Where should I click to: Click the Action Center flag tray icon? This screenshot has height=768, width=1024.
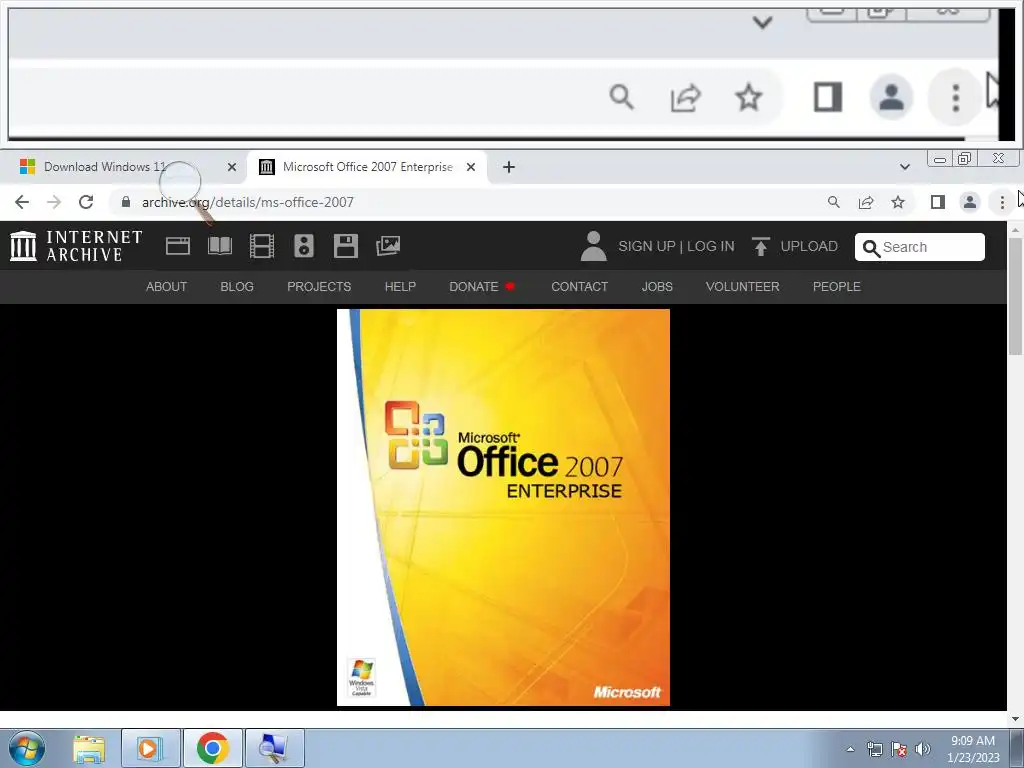pos(899,749)
